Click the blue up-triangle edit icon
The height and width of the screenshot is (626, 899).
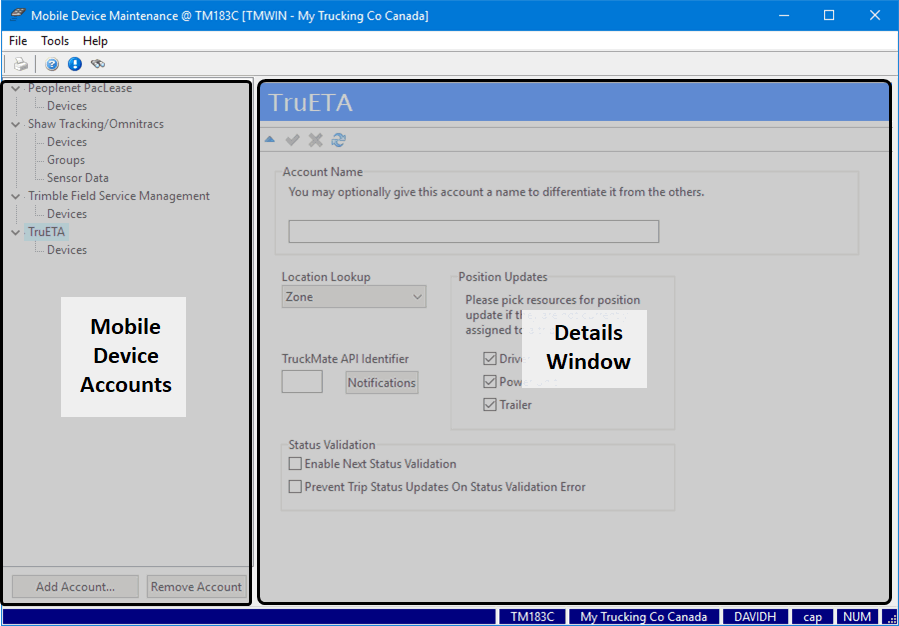270,140
